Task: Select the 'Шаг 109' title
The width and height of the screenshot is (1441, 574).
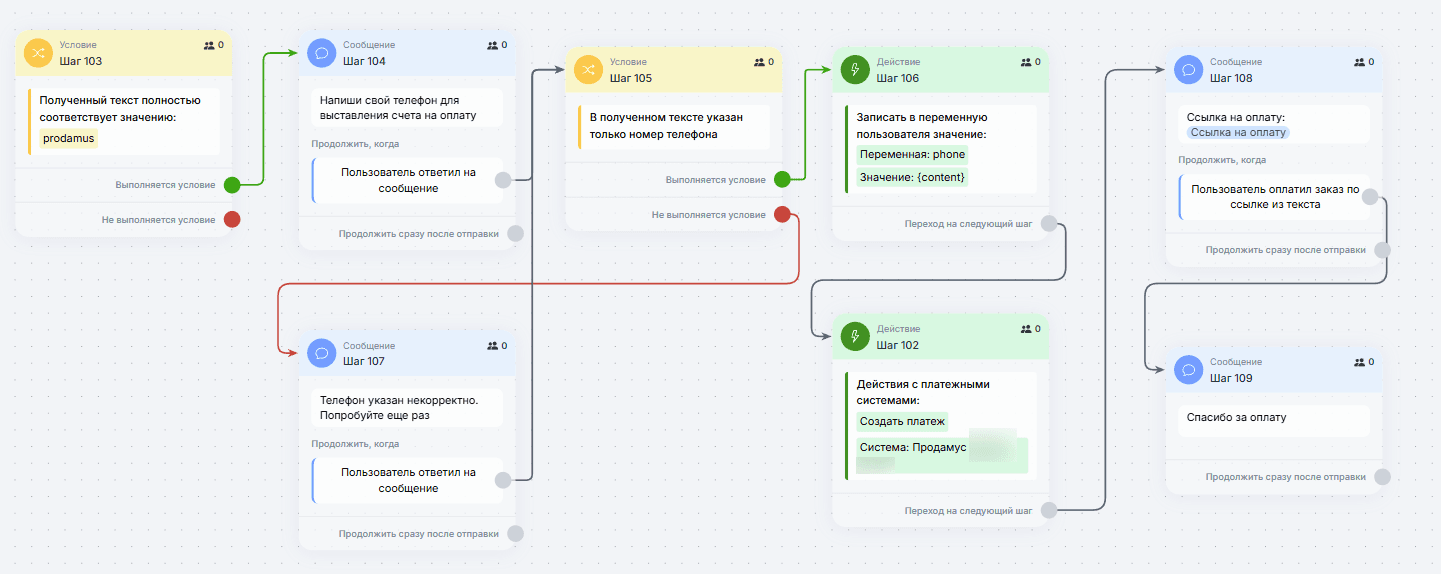Action: click(1231, 378)
